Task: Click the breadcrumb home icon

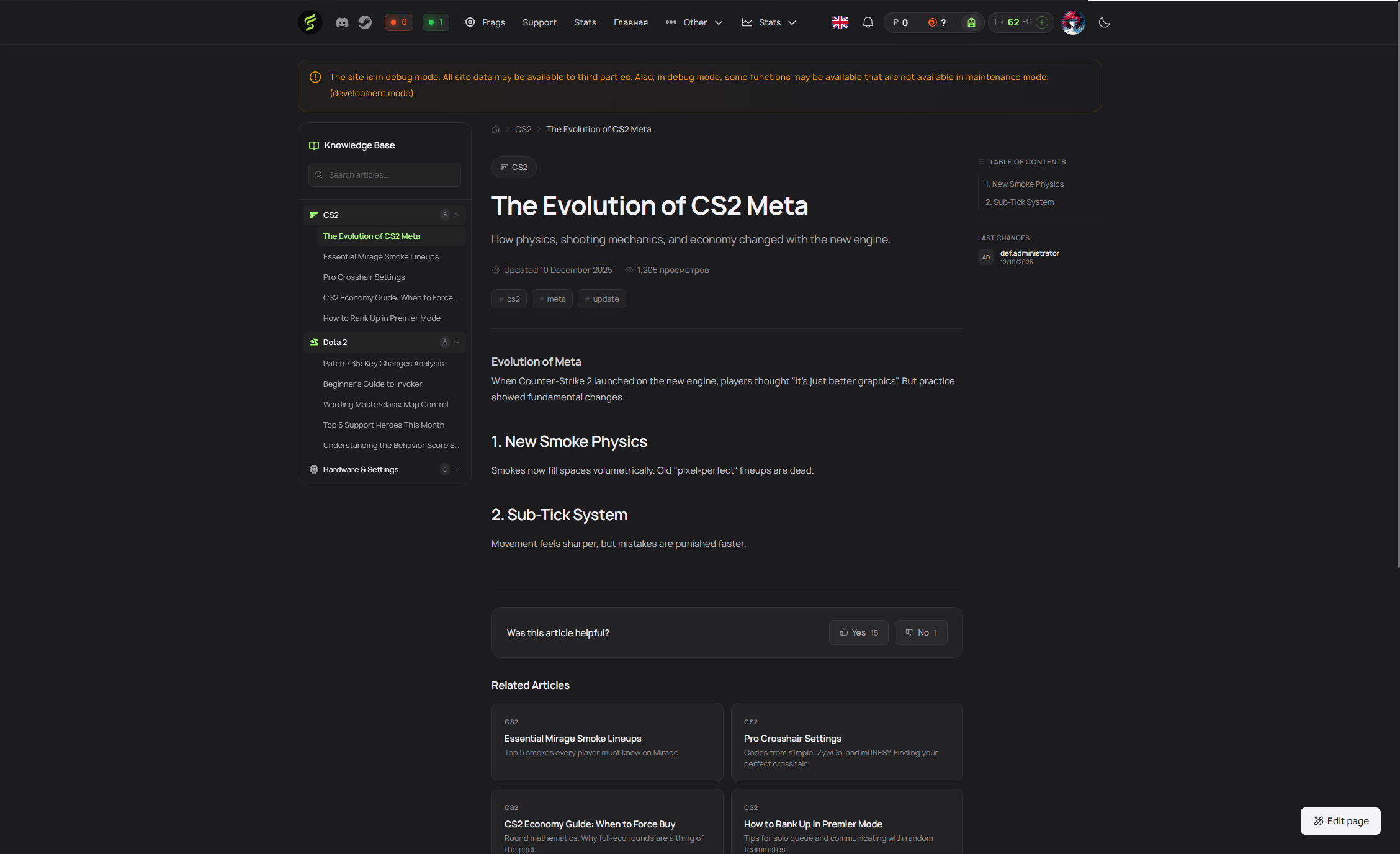Action: point(496,129)
